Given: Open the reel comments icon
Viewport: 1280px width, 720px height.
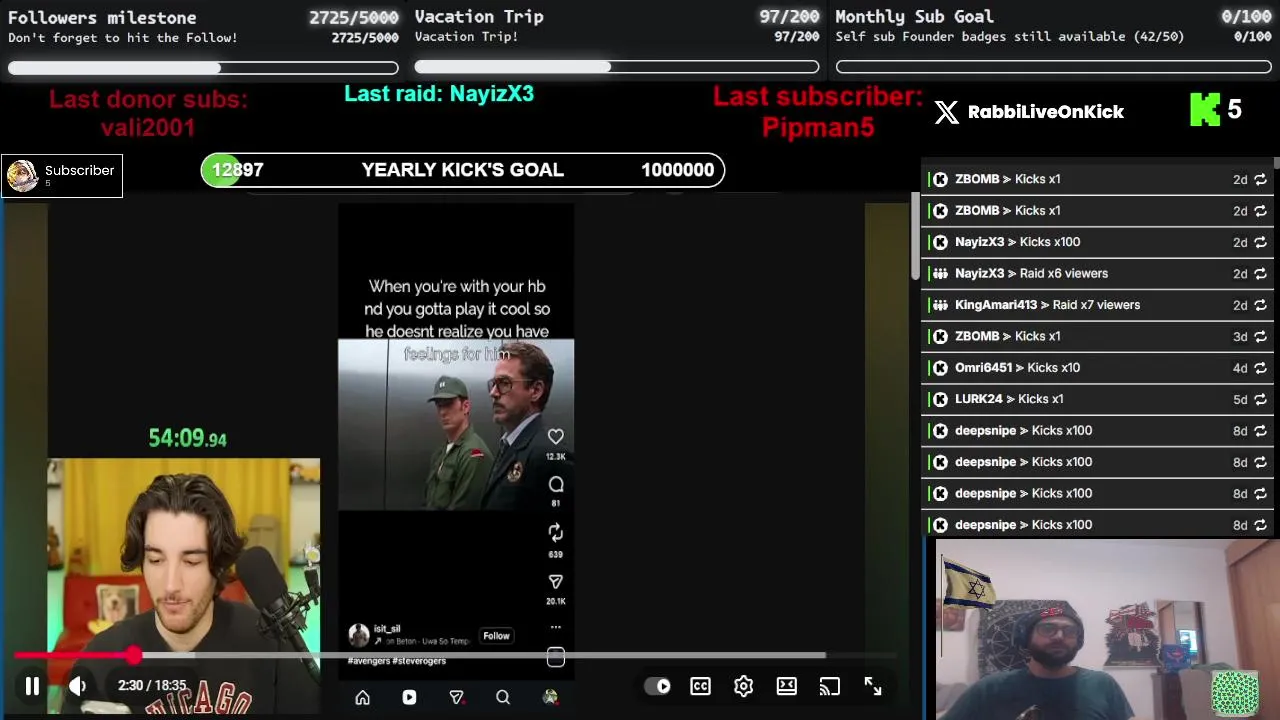Looking at the screenshot, I should click(556, 484).
